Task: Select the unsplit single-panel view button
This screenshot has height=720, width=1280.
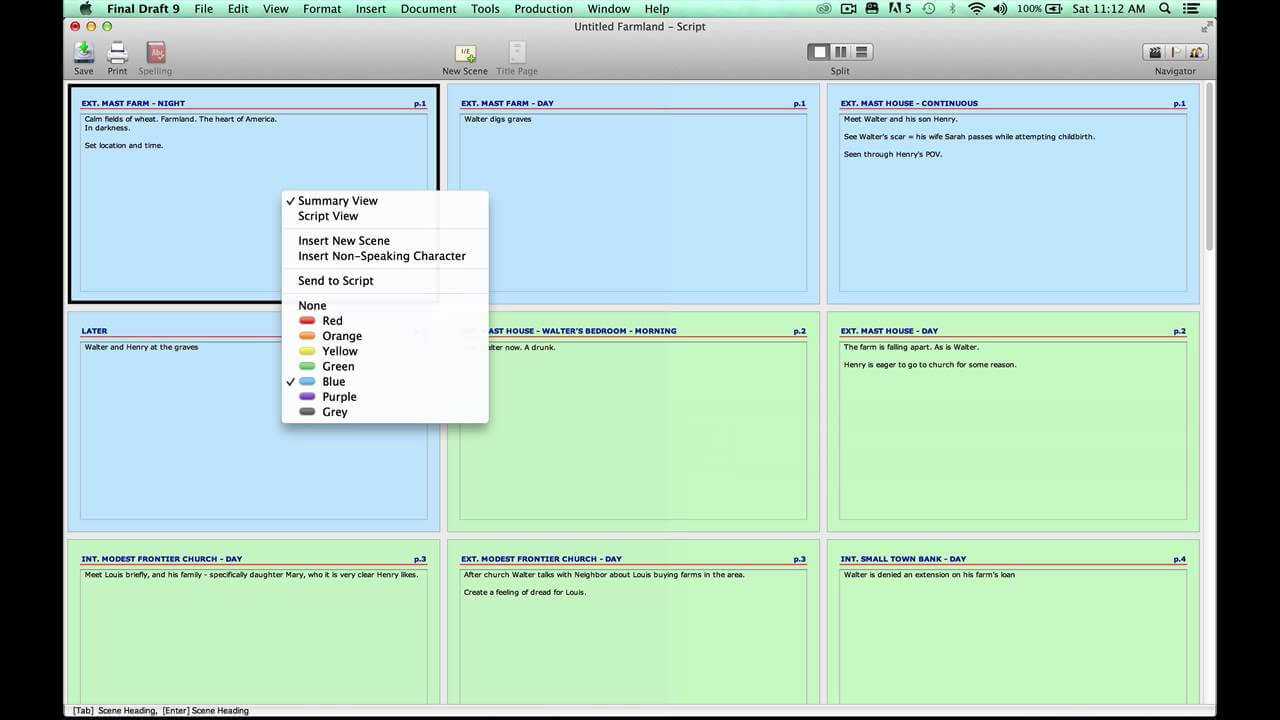Action: (819, 52)
